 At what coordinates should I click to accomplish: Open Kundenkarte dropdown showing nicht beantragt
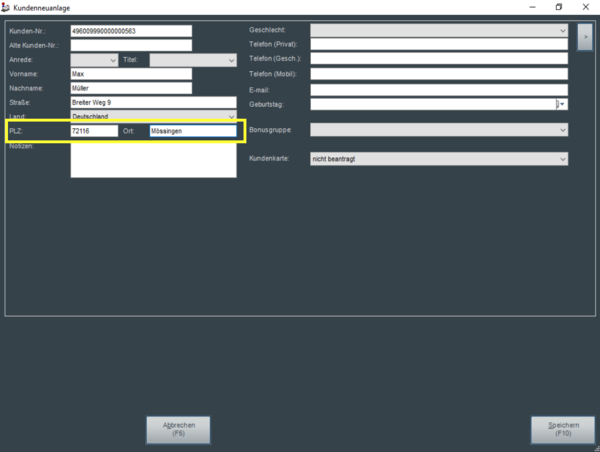(x=438, y=159)
